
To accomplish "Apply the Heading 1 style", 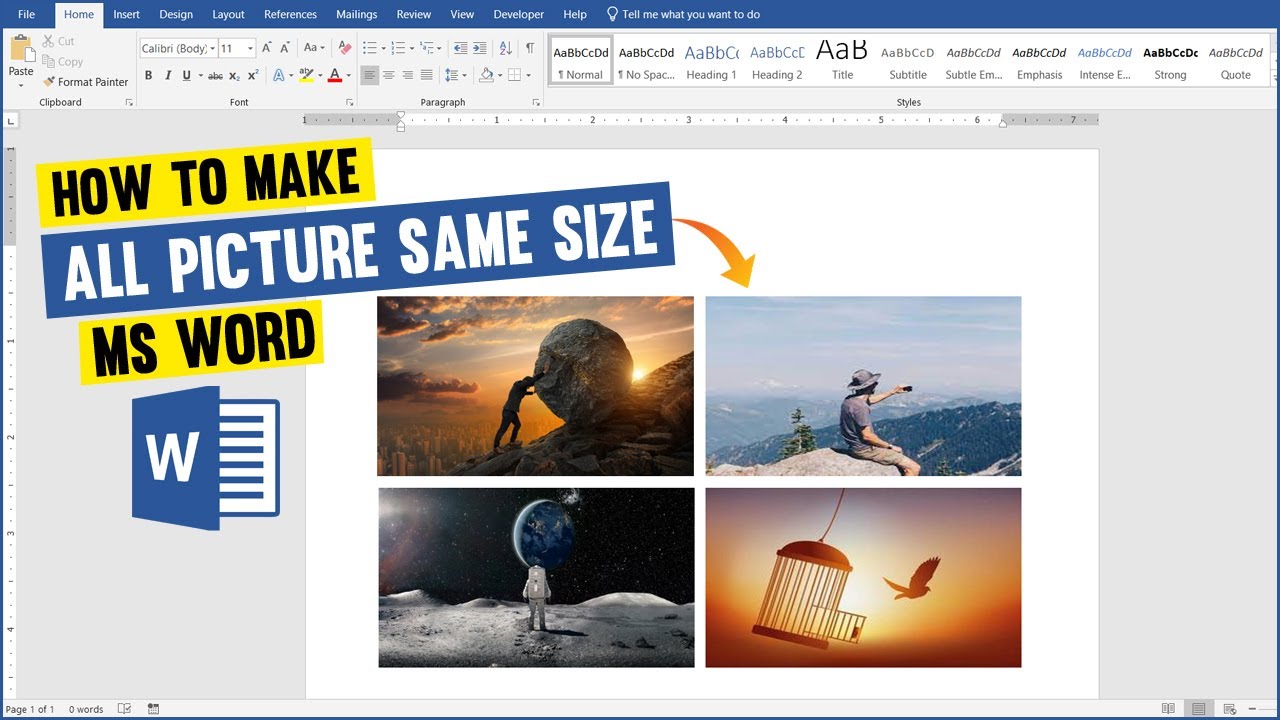I will point(712,62).
